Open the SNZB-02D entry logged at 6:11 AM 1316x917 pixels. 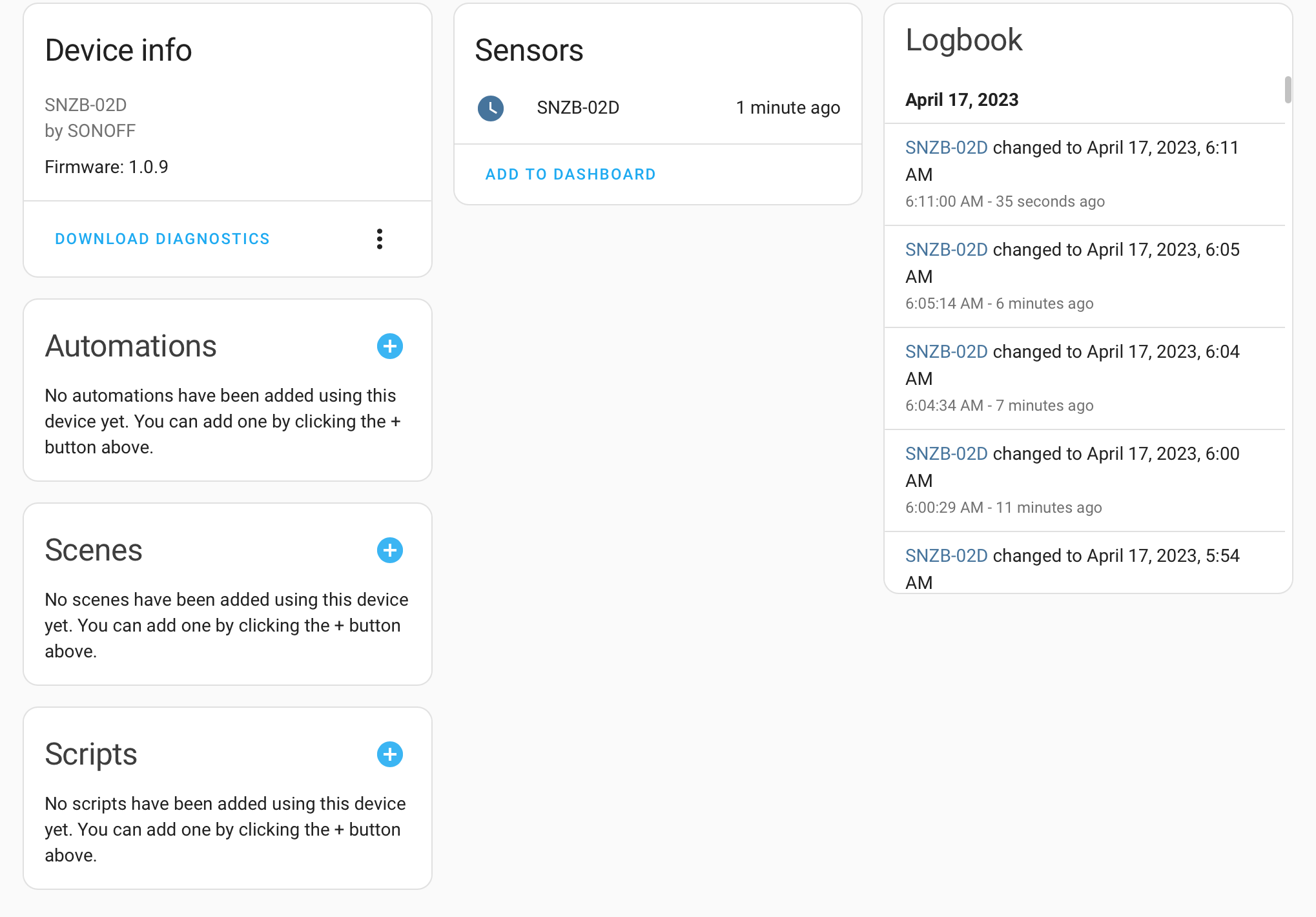[946, 147]
